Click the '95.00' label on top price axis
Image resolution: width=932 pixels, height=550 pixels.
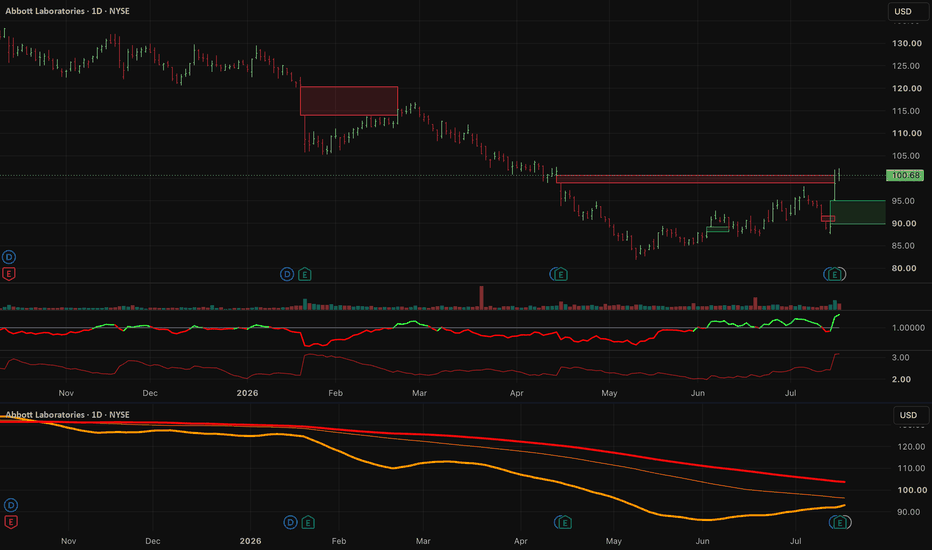[903, 201]
